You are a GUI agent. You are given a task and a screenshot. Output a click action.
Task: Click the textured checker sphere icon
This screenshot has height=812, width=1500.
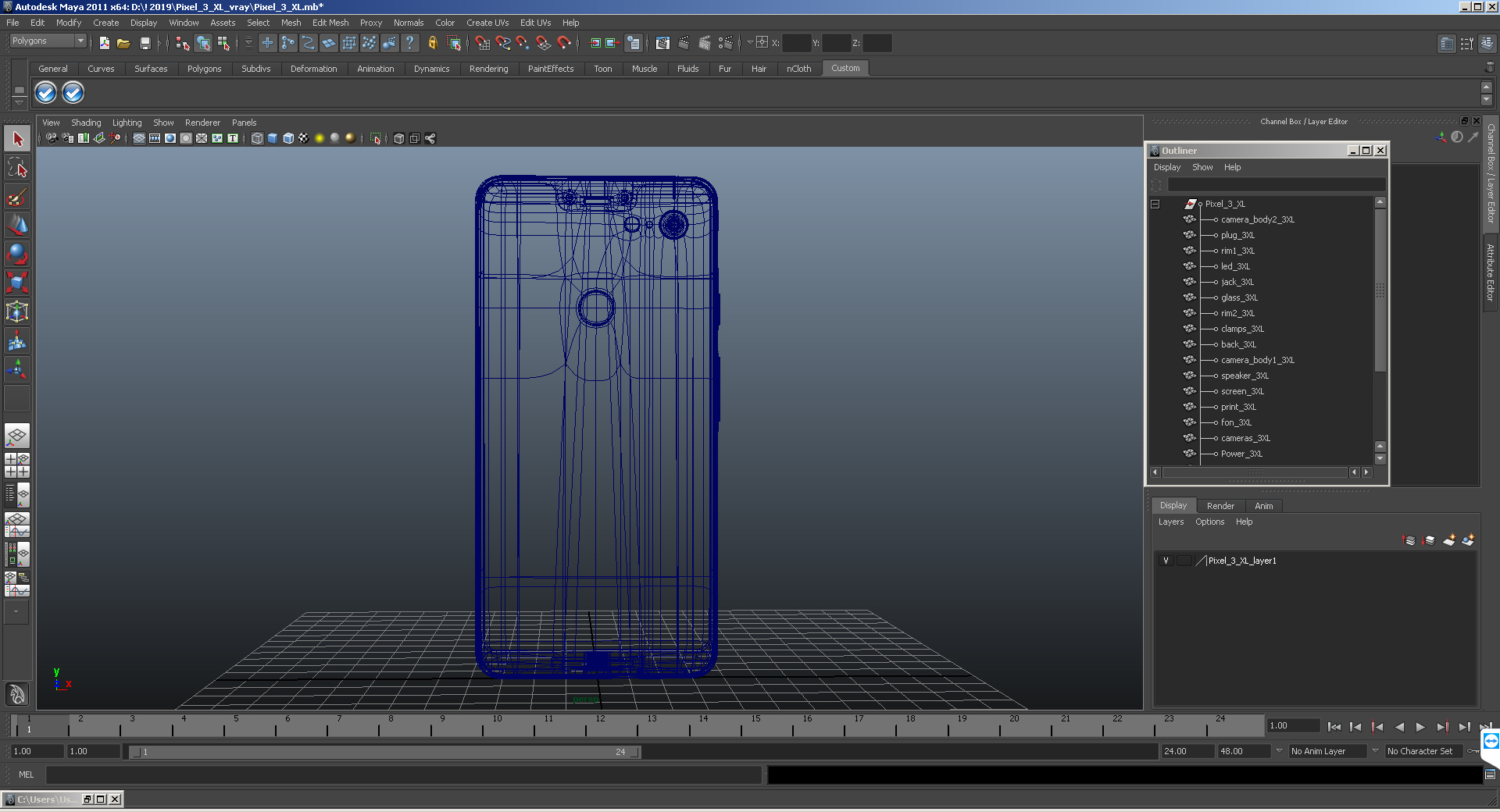point(303,138)
